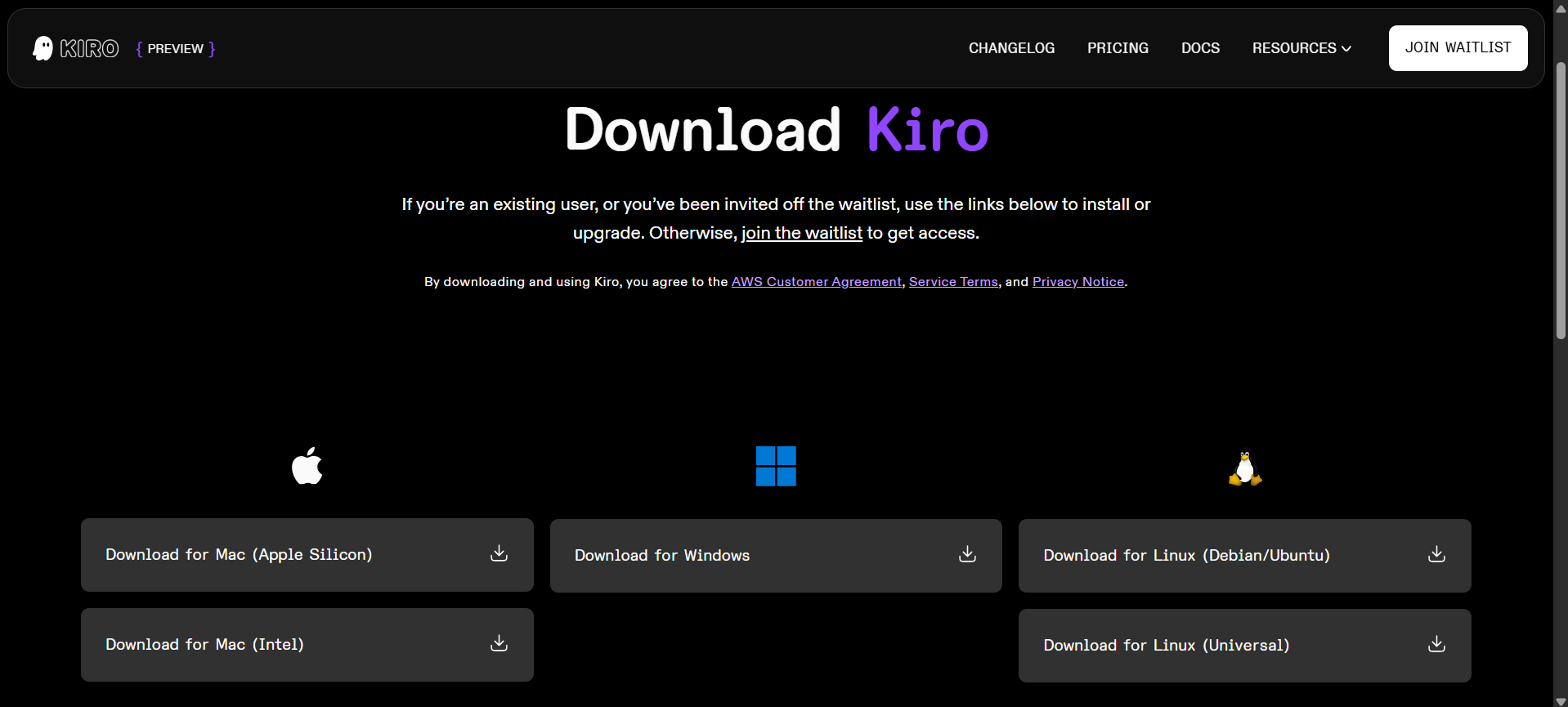Click download arrow icon for Mac Apple Silicon

click(499, 554)
